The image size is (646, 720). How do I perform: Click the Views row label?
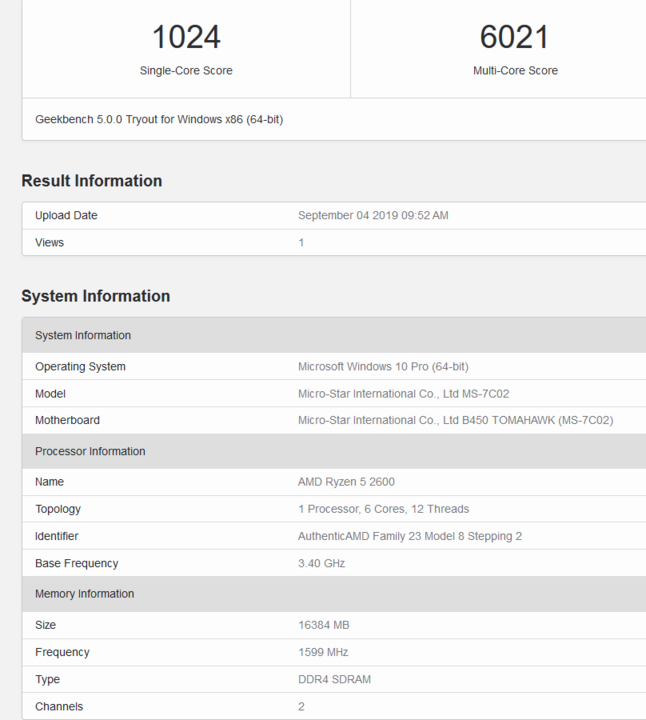(x=49, y=242)
